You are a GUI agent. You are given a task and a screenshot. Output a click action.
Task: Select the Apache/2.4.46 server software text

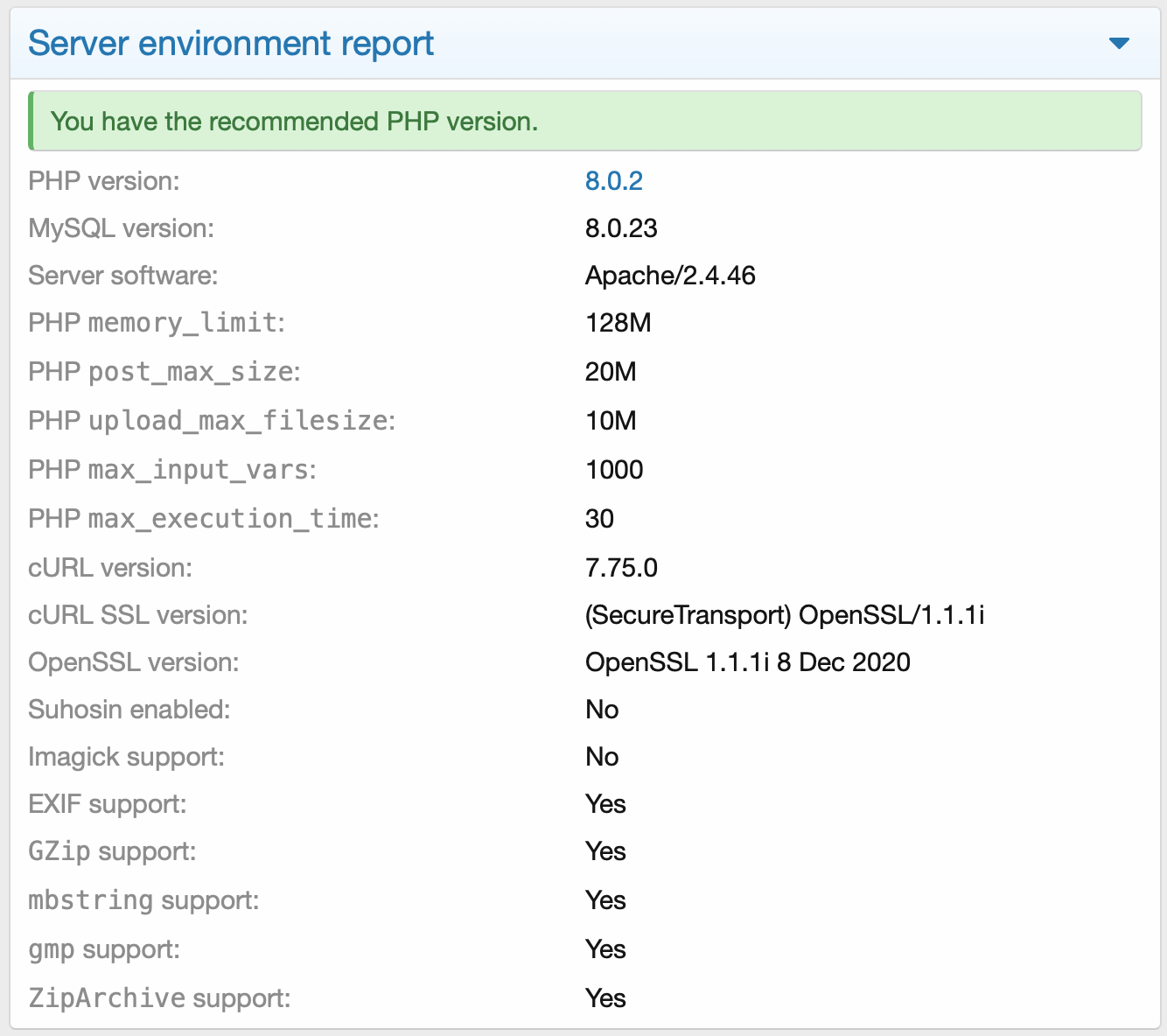point(671,275)
